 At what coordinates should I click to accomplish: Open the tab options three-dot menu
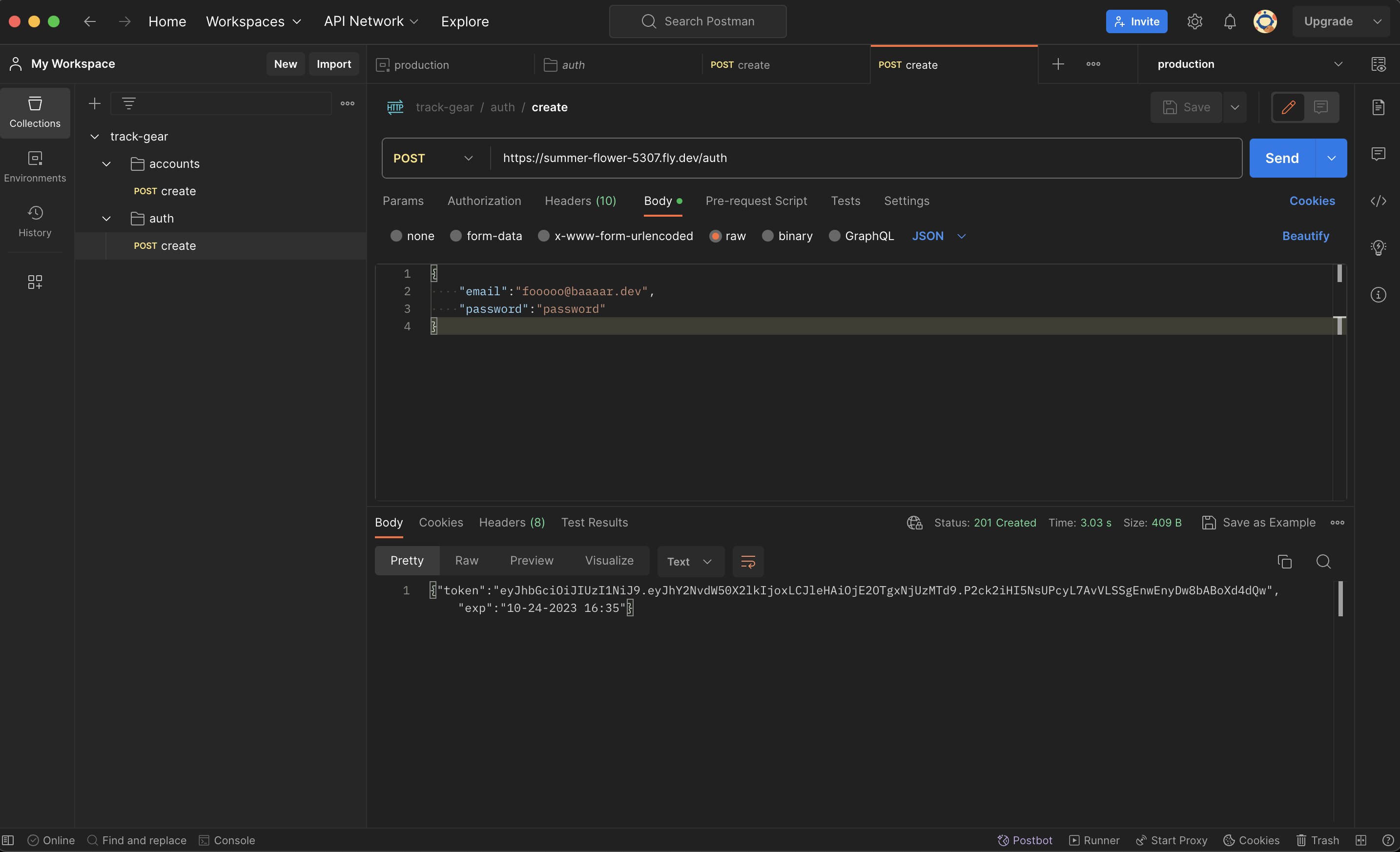point(1092,64)
